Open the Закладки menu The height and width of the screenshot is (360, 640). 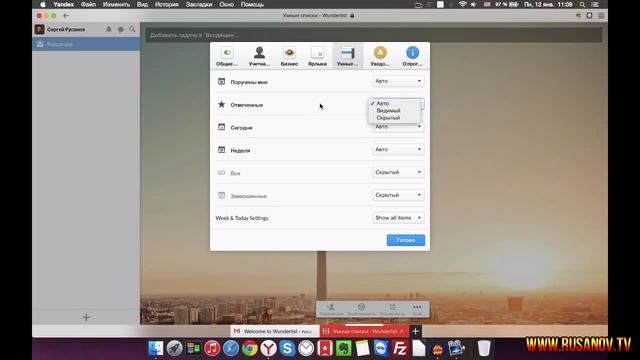199,4
